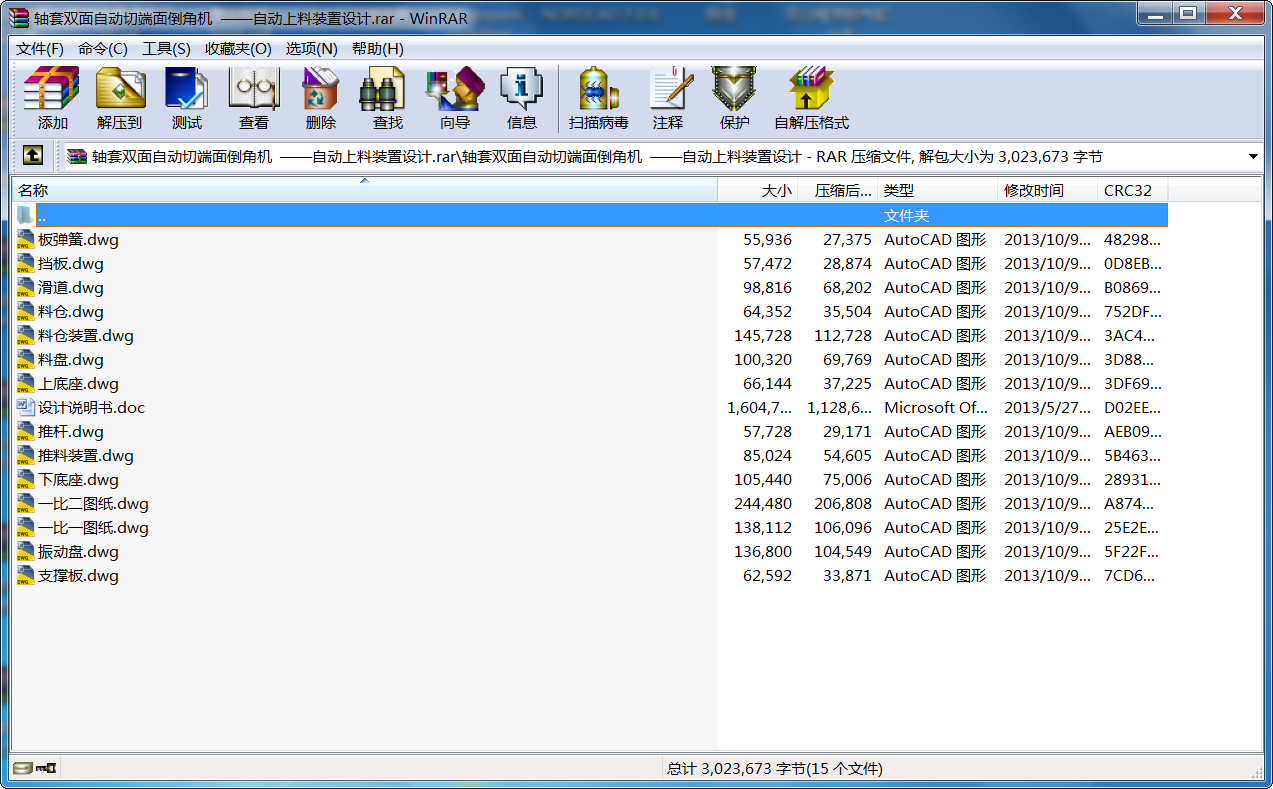Click the Word icon of 设计说明书.doc

click(26, 407)
